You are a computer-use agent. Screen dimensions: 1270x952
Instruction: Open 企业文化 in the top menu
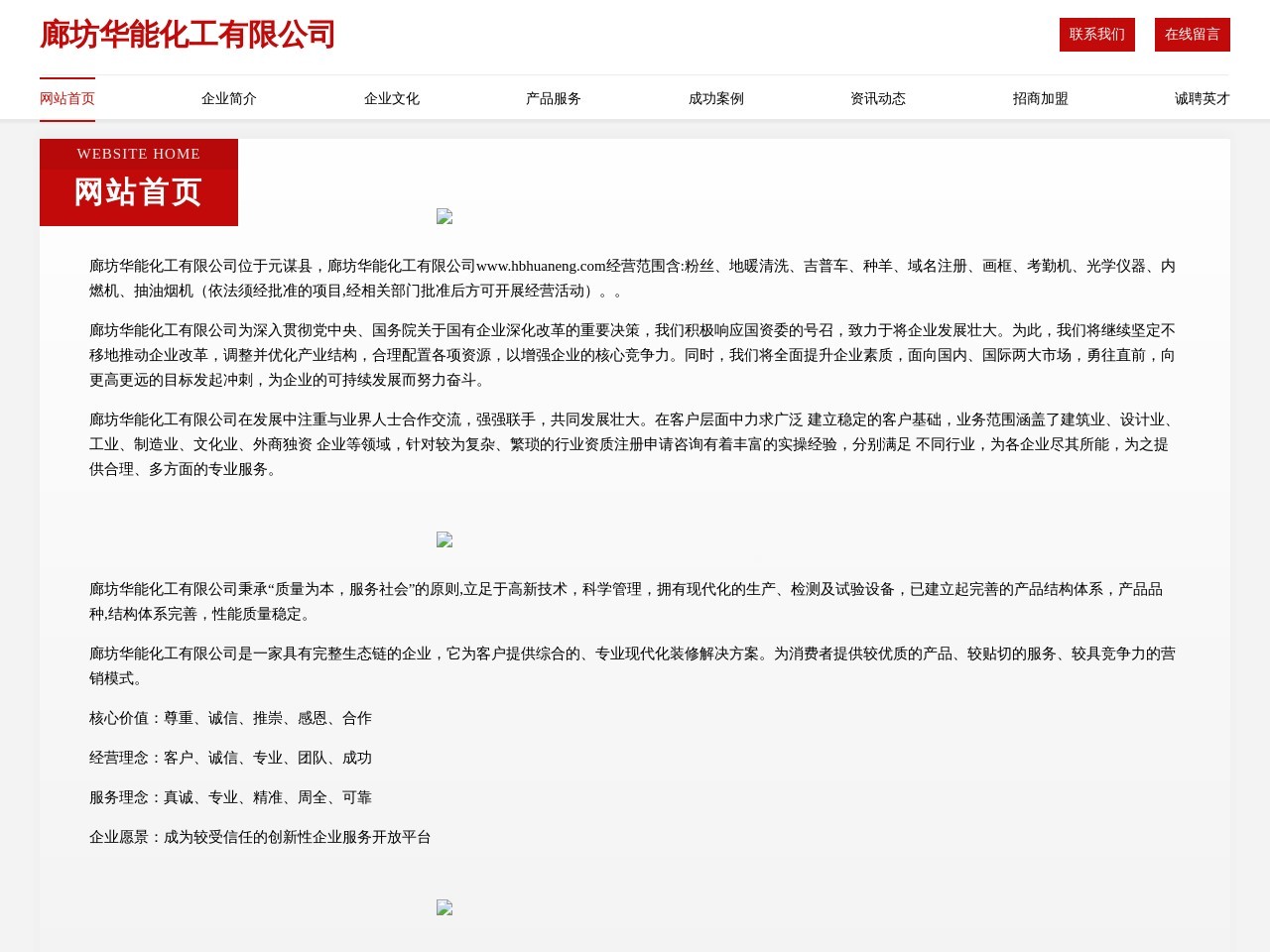coord(391,98)
